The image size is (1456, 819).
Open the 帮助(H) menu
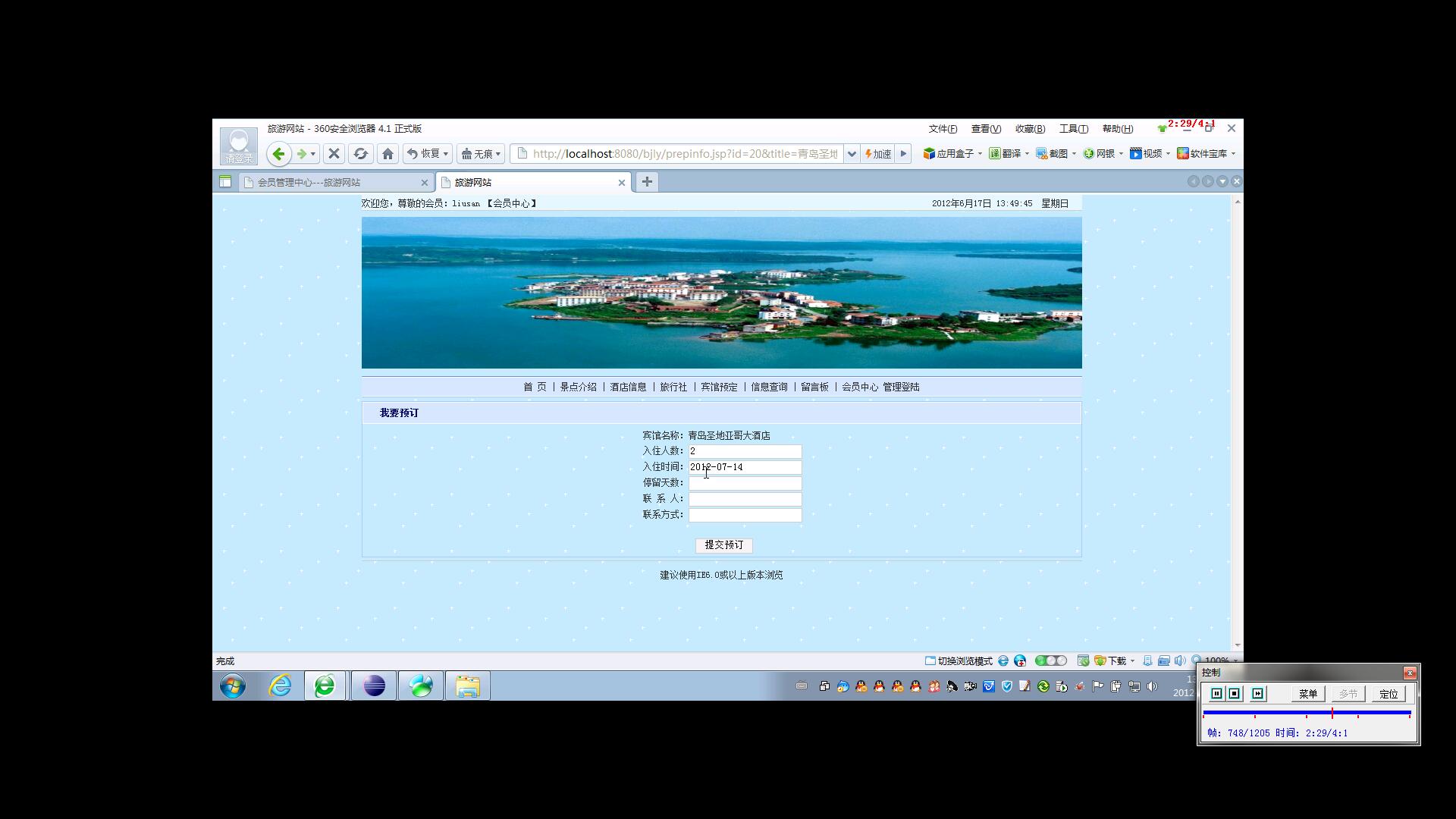(x=1118, y=129)
